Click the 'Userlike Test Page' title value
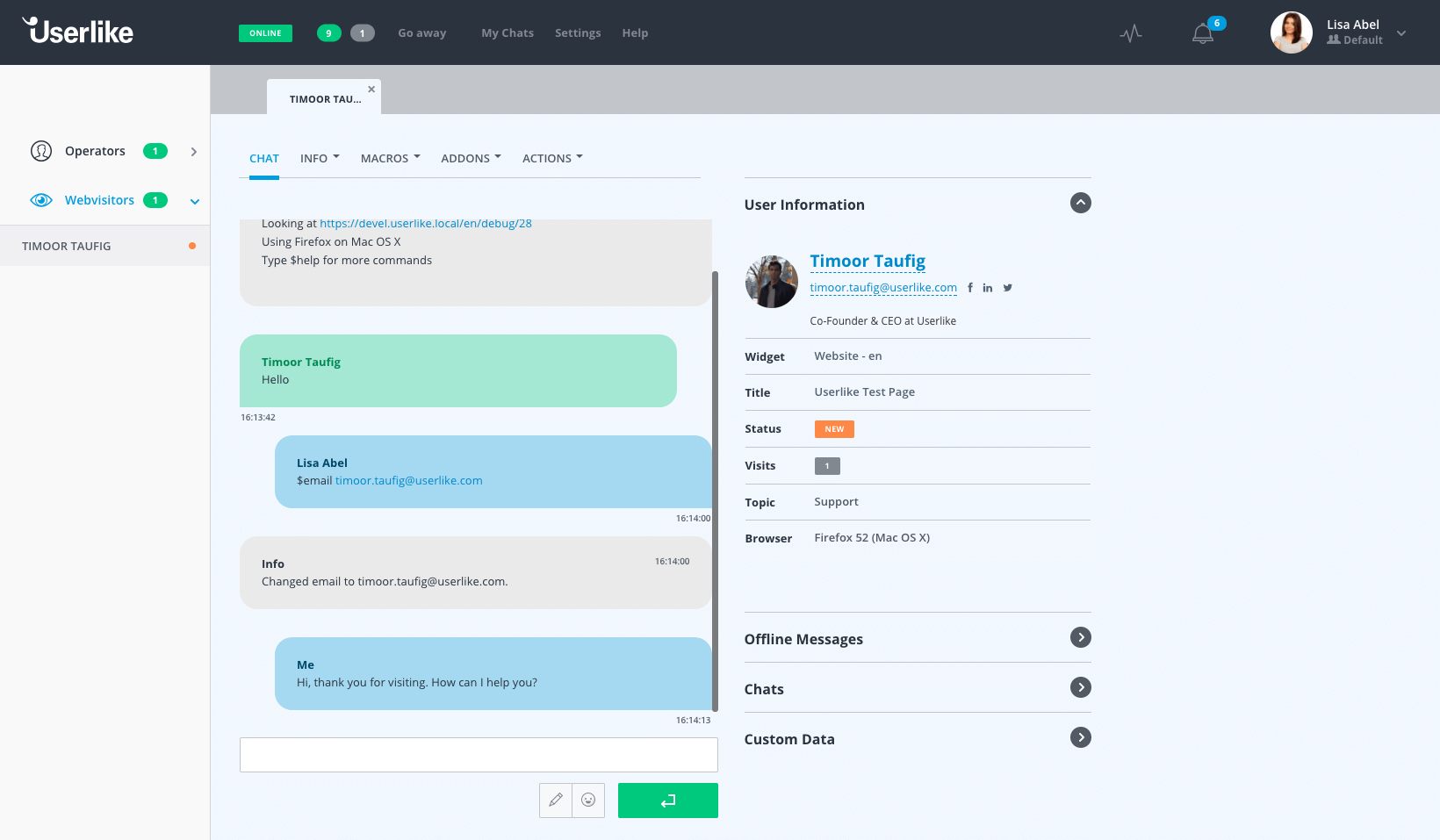The height and width of the screenshot is (840, 1440). point(865,392)
